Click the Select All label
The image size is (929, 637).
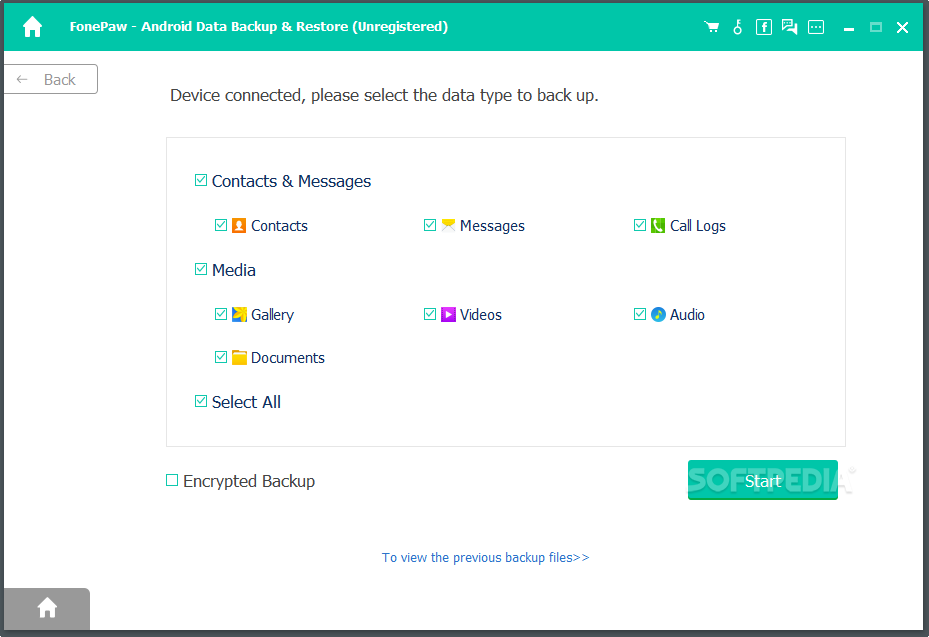[246, 402]
